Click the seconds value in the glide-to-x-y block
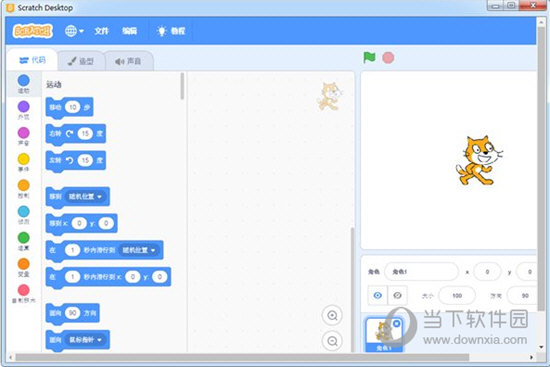 point(73,277)
